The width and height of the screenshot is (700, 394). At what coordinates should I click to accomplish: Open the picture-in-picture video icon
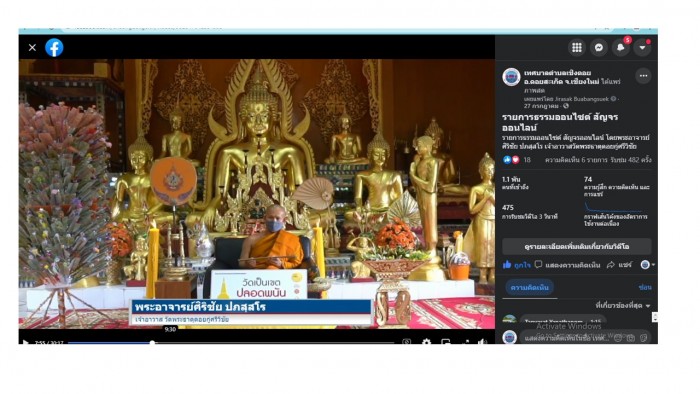446,342
